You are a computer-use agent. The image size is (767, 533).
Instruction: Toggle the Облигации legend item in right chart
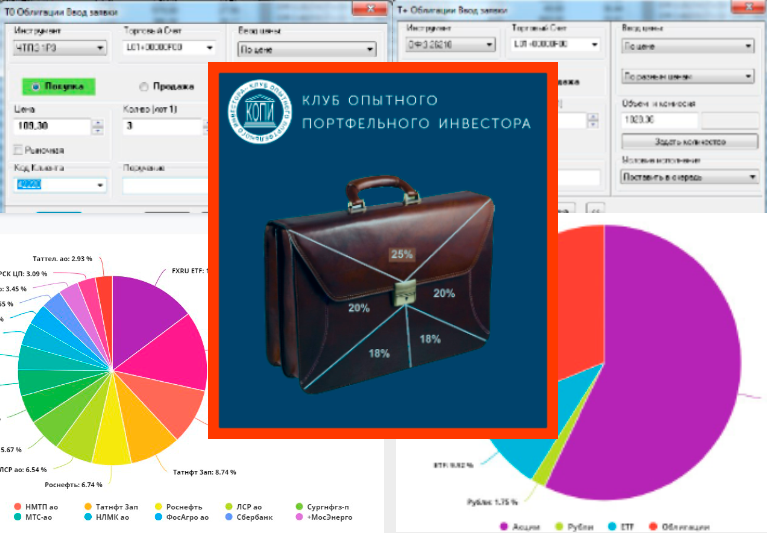pos(679,527)
